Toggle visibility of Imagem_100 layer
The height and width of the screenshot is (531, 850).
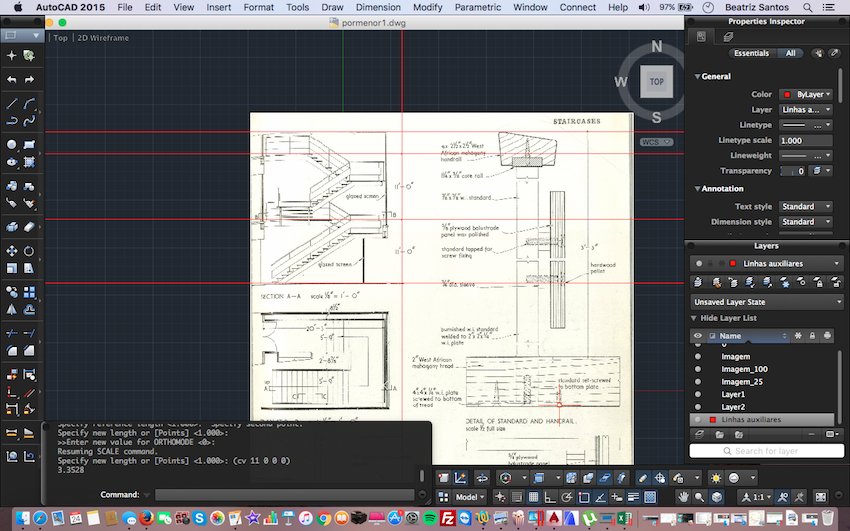[x=698, y=369]
